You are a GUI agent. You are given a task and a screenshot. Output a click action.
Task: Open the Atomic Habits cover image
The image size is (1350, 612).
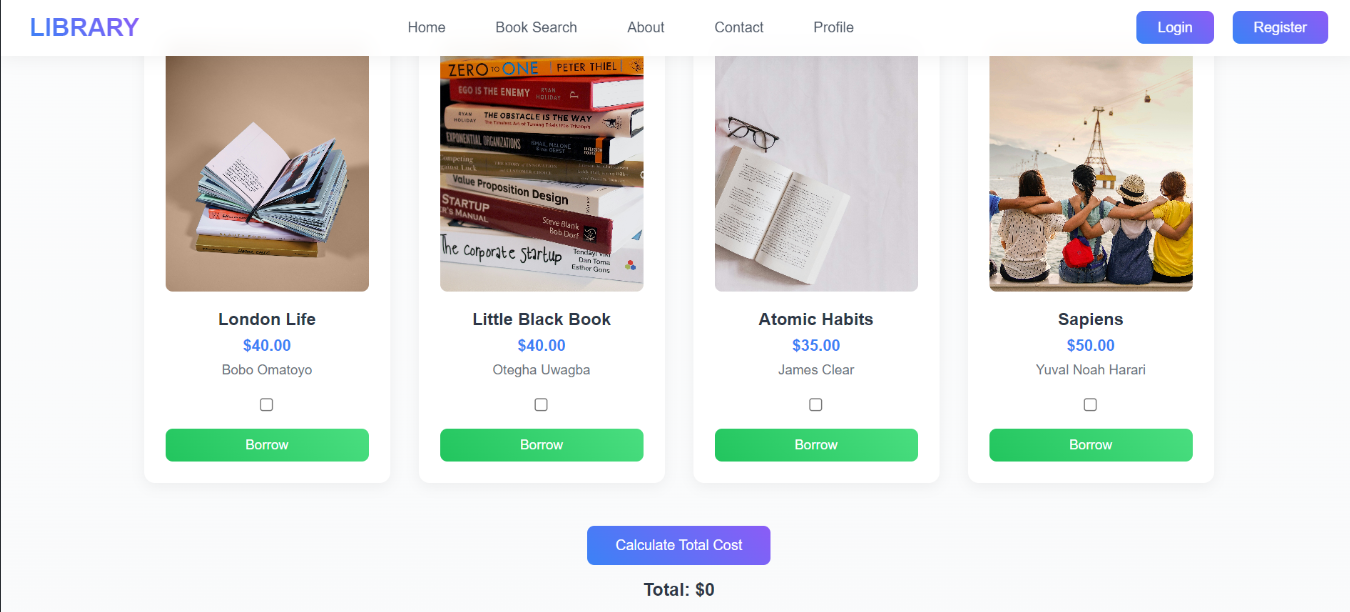[816, 170]
